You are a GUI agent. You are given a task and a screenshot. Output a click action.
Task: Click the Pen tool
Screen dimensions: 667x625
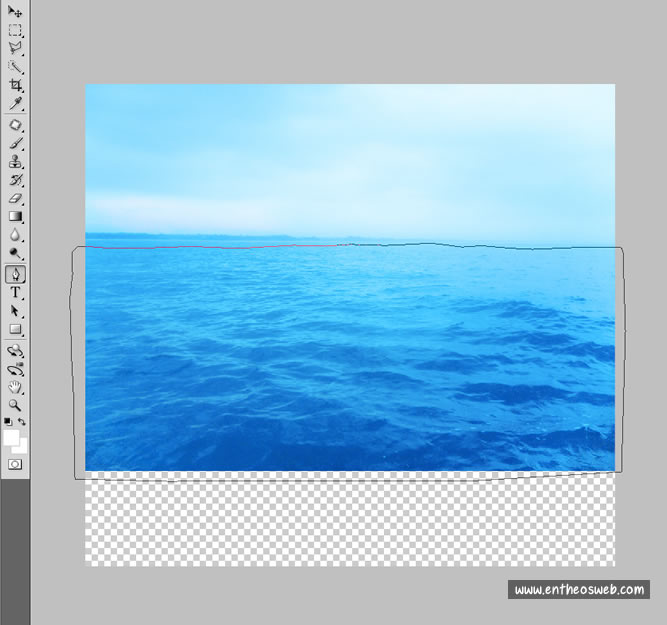[15, 274]
